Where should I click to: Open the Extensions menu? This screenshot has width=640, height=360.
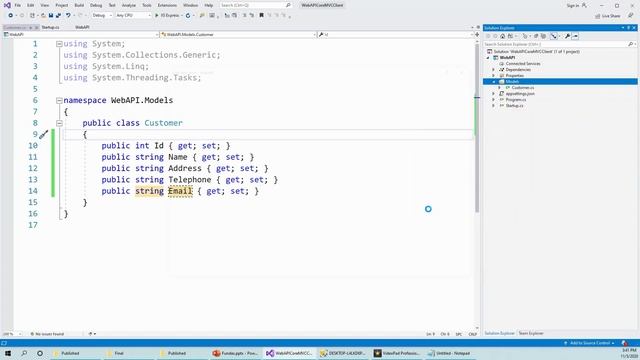(x=167, y=5)
